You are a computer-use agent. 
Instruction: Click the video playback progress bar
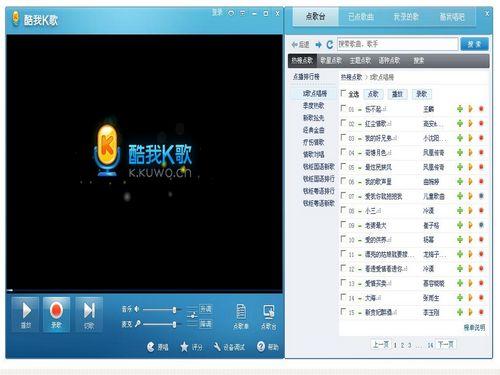click(x=144, y=290)
